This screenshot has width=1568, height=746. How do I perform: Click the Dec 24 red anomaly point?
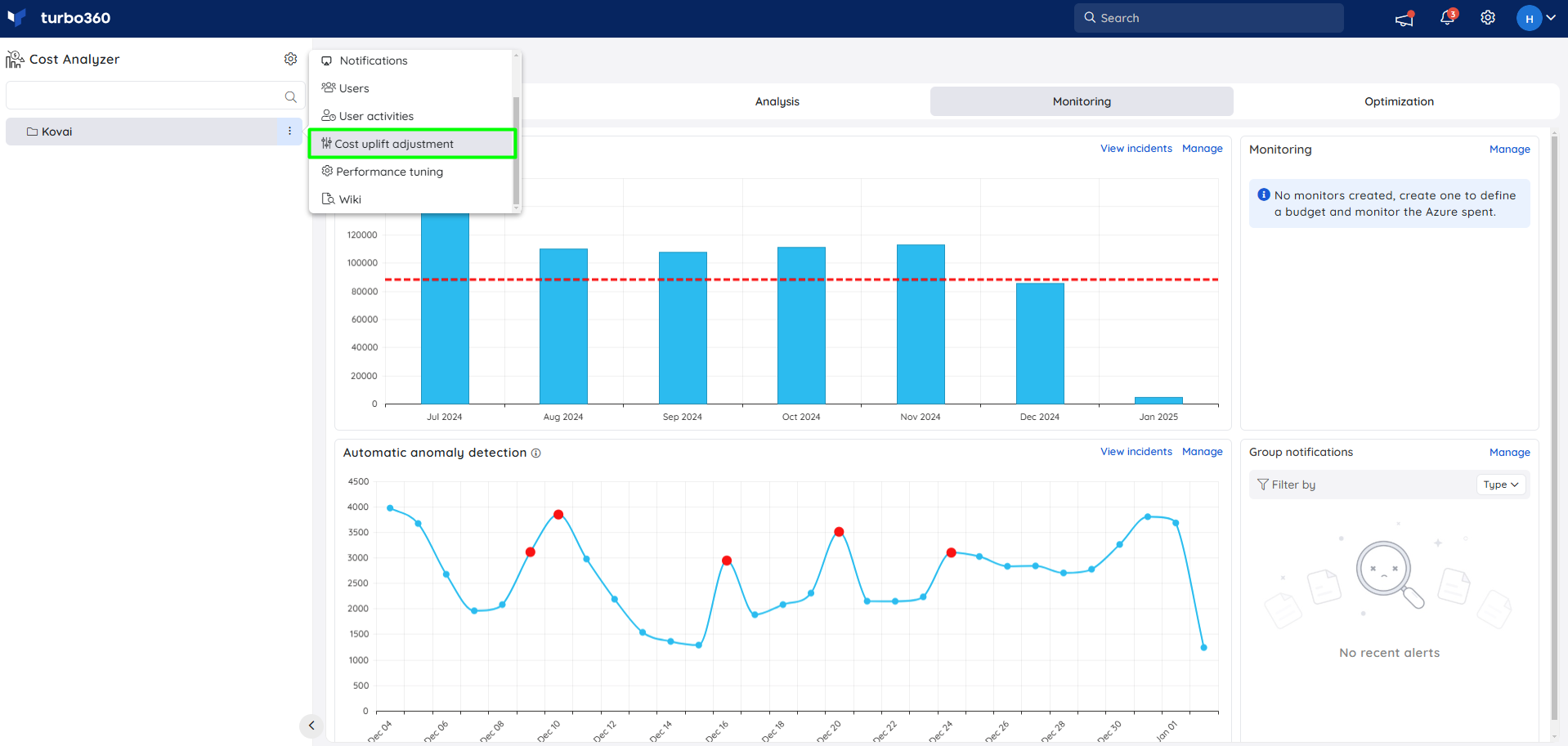click(x=951, y=553)
